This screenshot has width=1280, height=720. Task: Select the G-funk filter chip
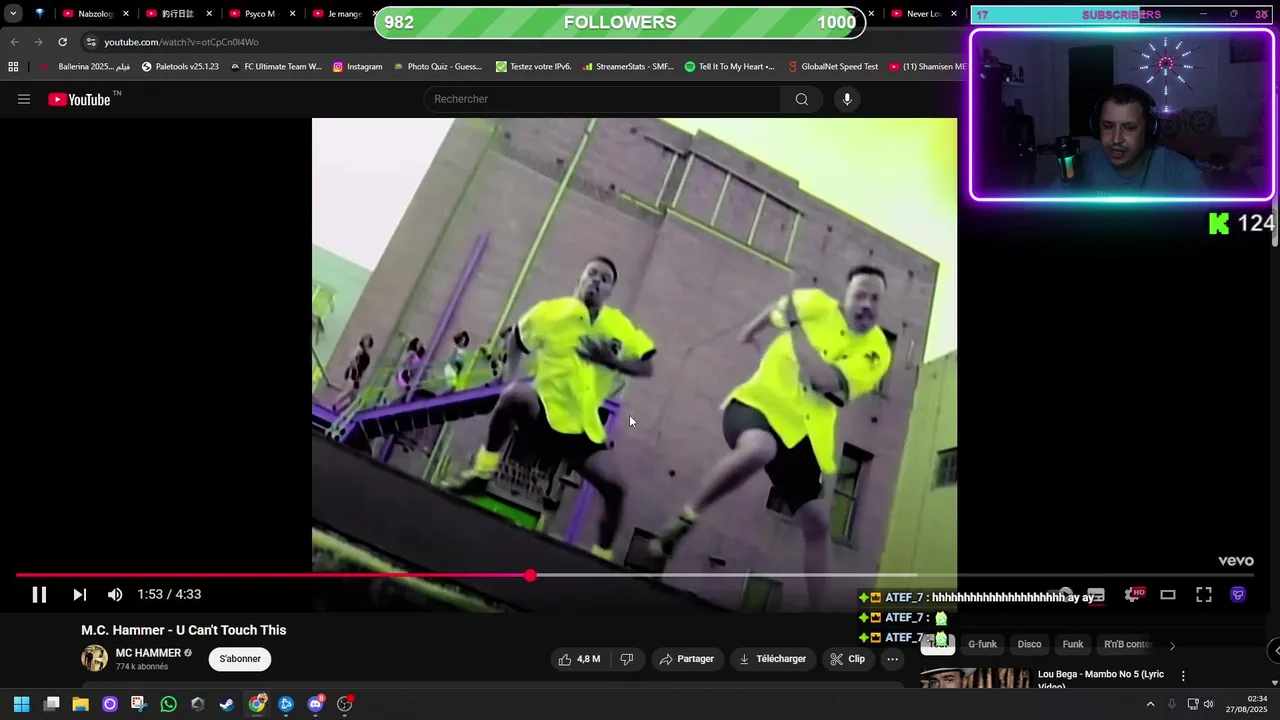click(x=982, y=645)
